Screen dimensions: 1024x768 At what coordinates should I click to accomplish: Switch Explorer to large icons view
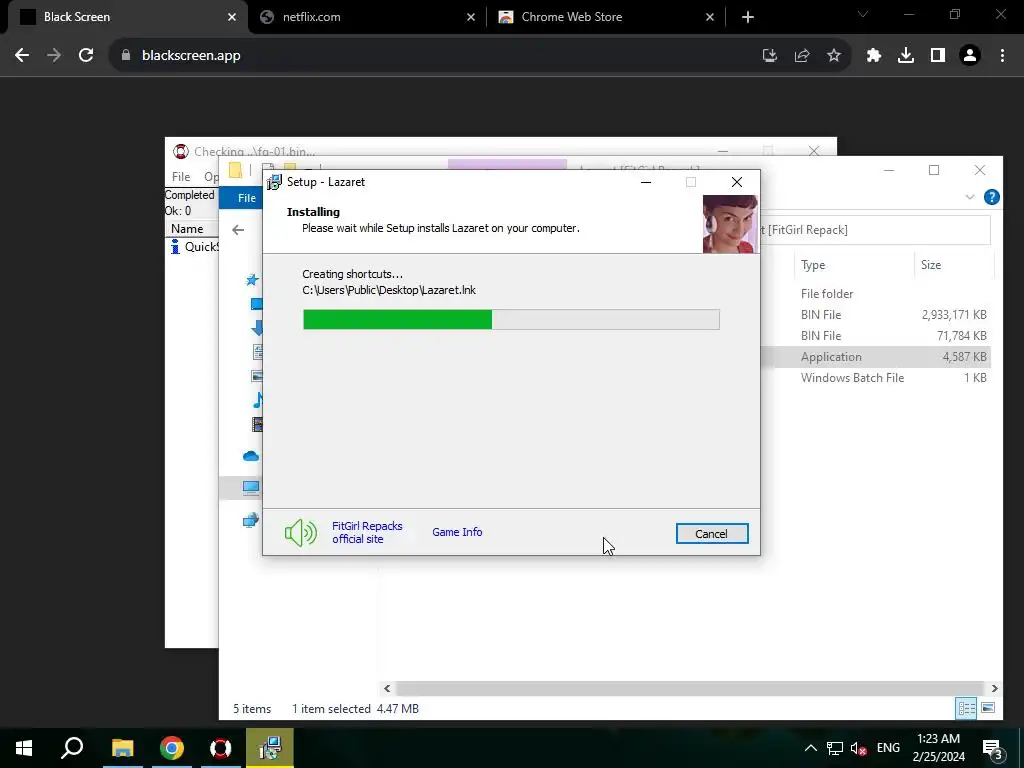988,708
